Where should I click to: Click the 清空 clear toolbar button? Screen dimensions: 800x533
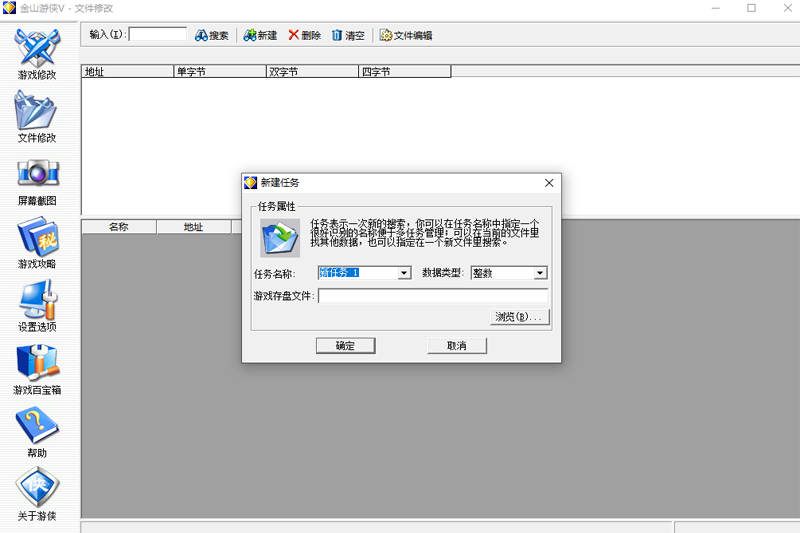[348, 35]
